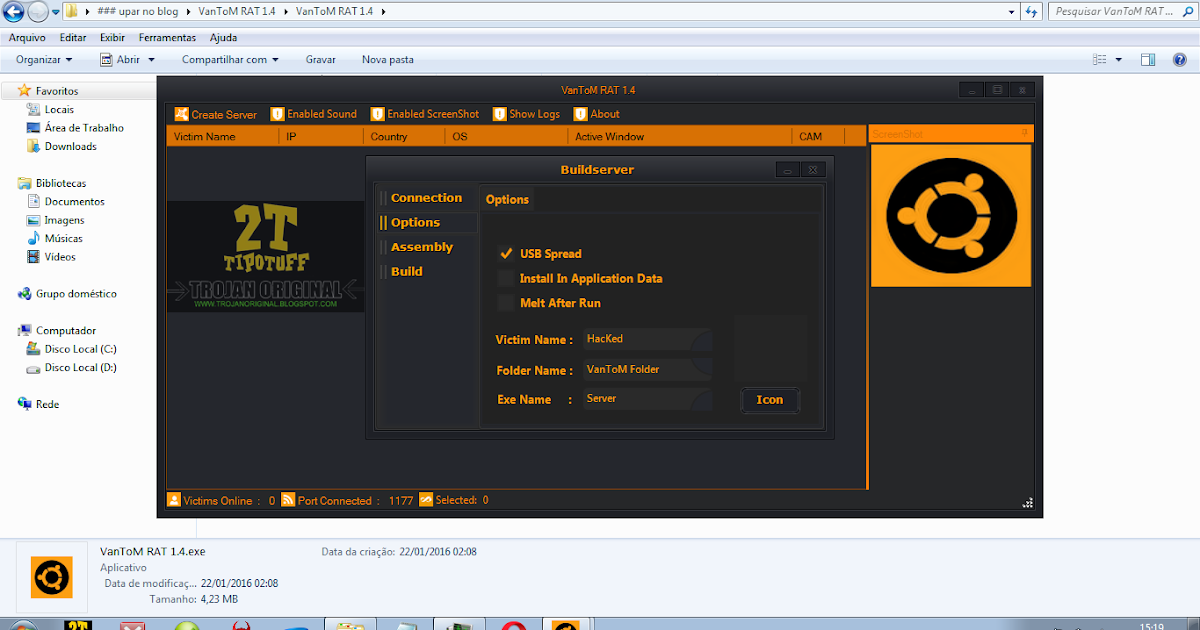Click the About shield icon

pos(581,114)
